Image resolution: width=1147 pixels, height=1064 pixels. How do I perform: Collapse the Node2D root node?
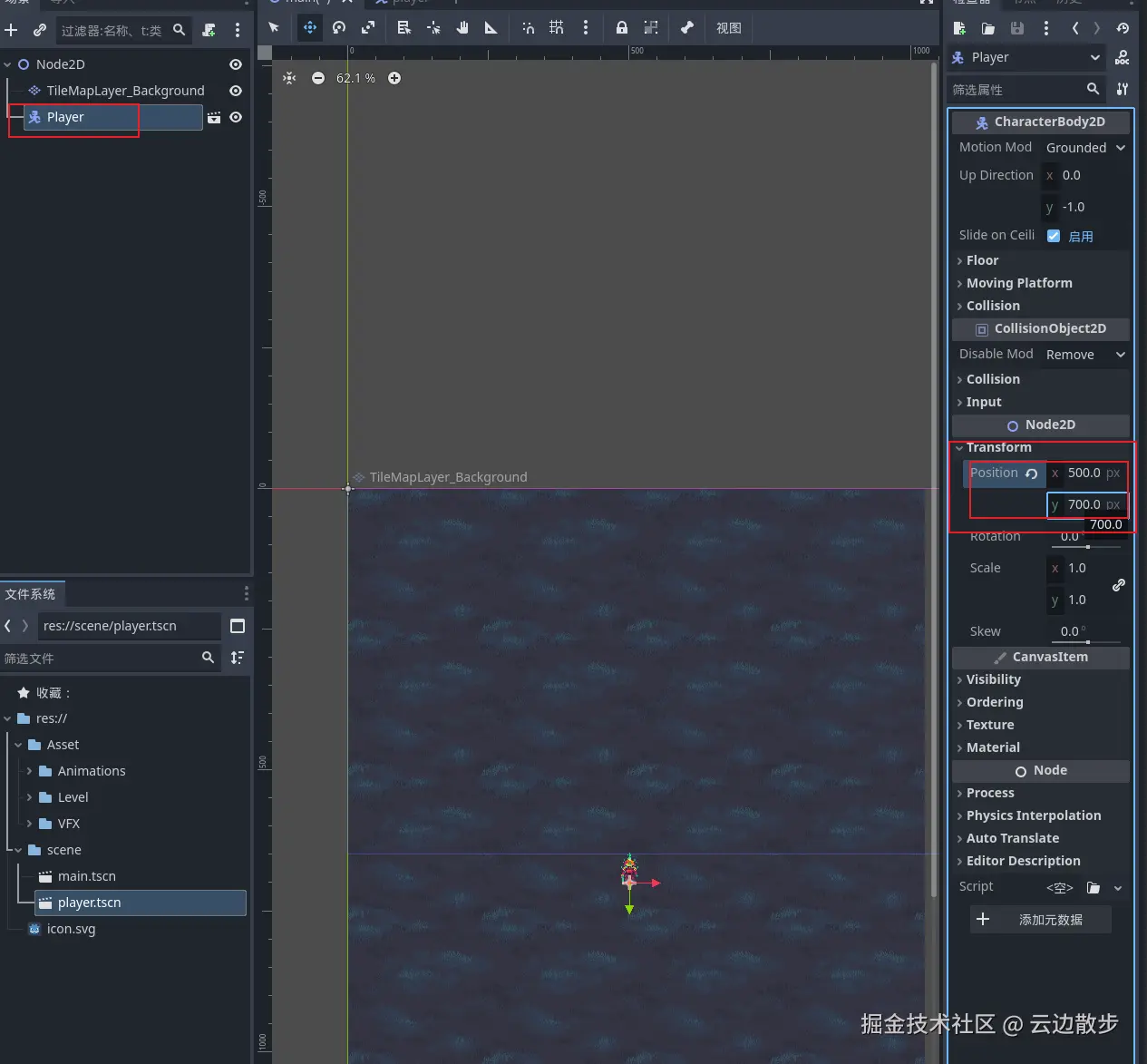coord(7,64)
